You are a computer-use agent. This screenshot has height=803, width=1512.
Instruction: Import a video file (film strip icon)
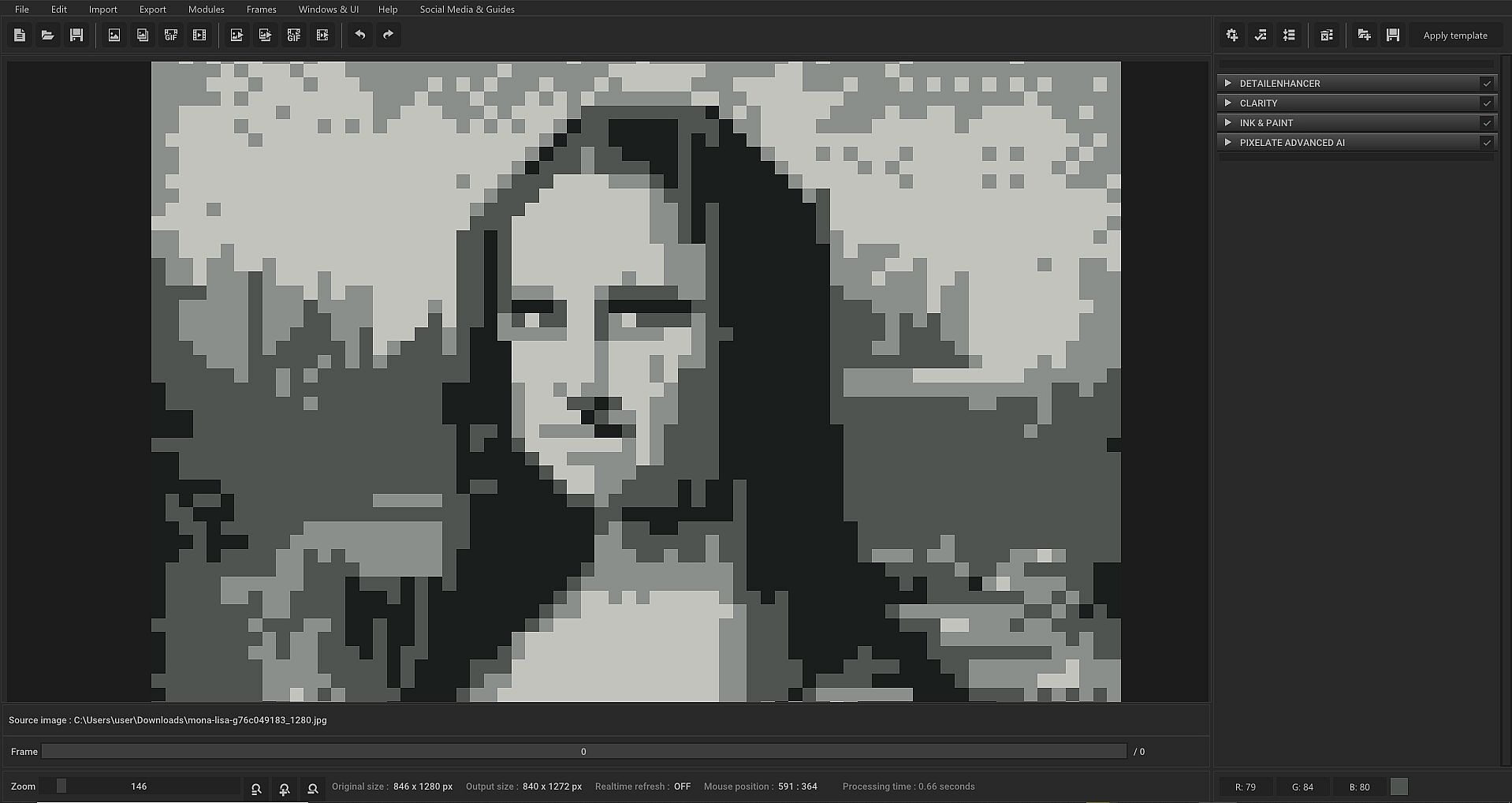(x=199, y=35)
